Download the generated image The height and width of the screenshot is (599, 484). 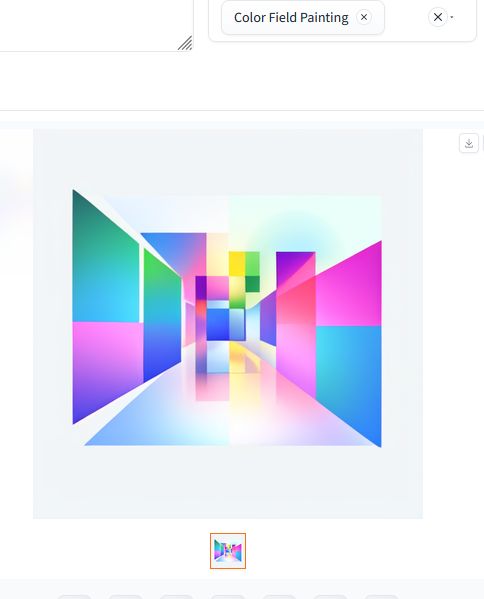(469, 144)
